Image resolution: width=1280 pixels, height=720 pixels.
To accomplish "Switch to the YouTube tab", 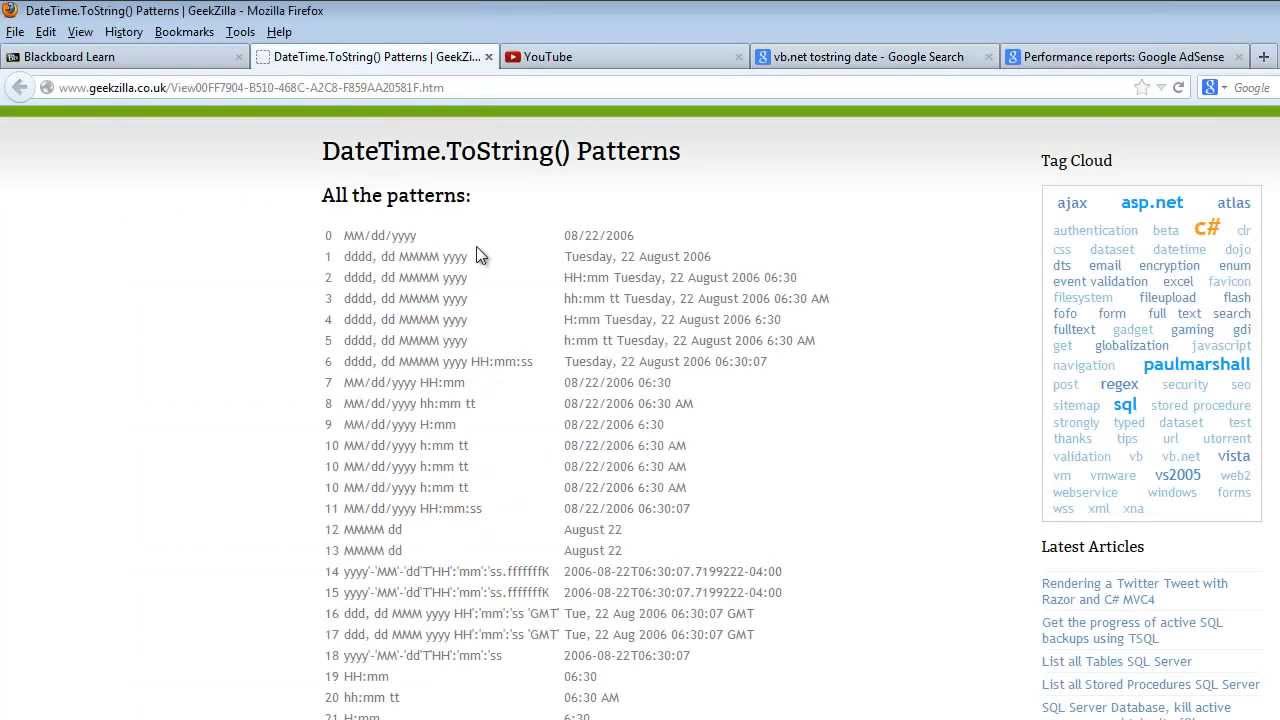I will coord(624,57).
